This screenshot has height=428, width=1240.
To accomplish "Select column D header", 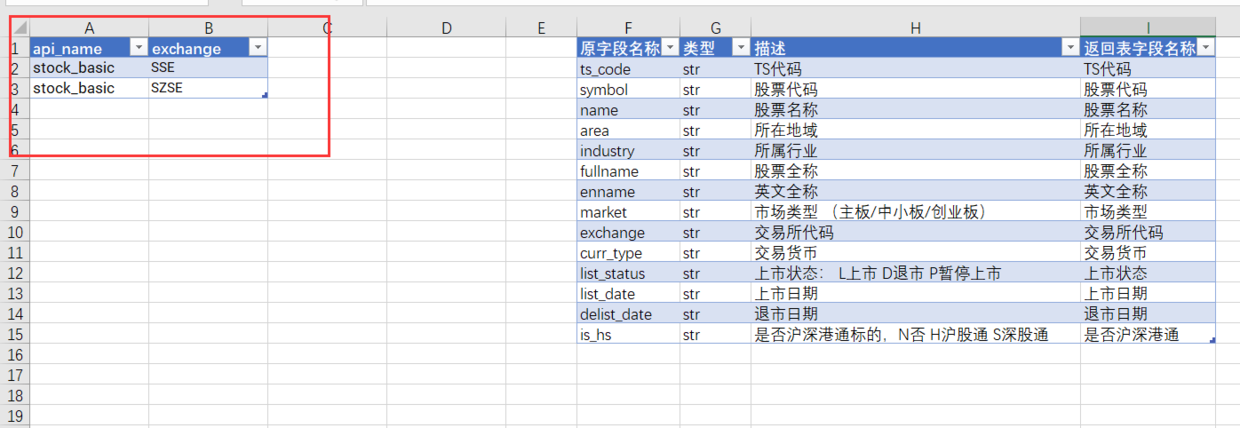I will (x=446, y=28).
